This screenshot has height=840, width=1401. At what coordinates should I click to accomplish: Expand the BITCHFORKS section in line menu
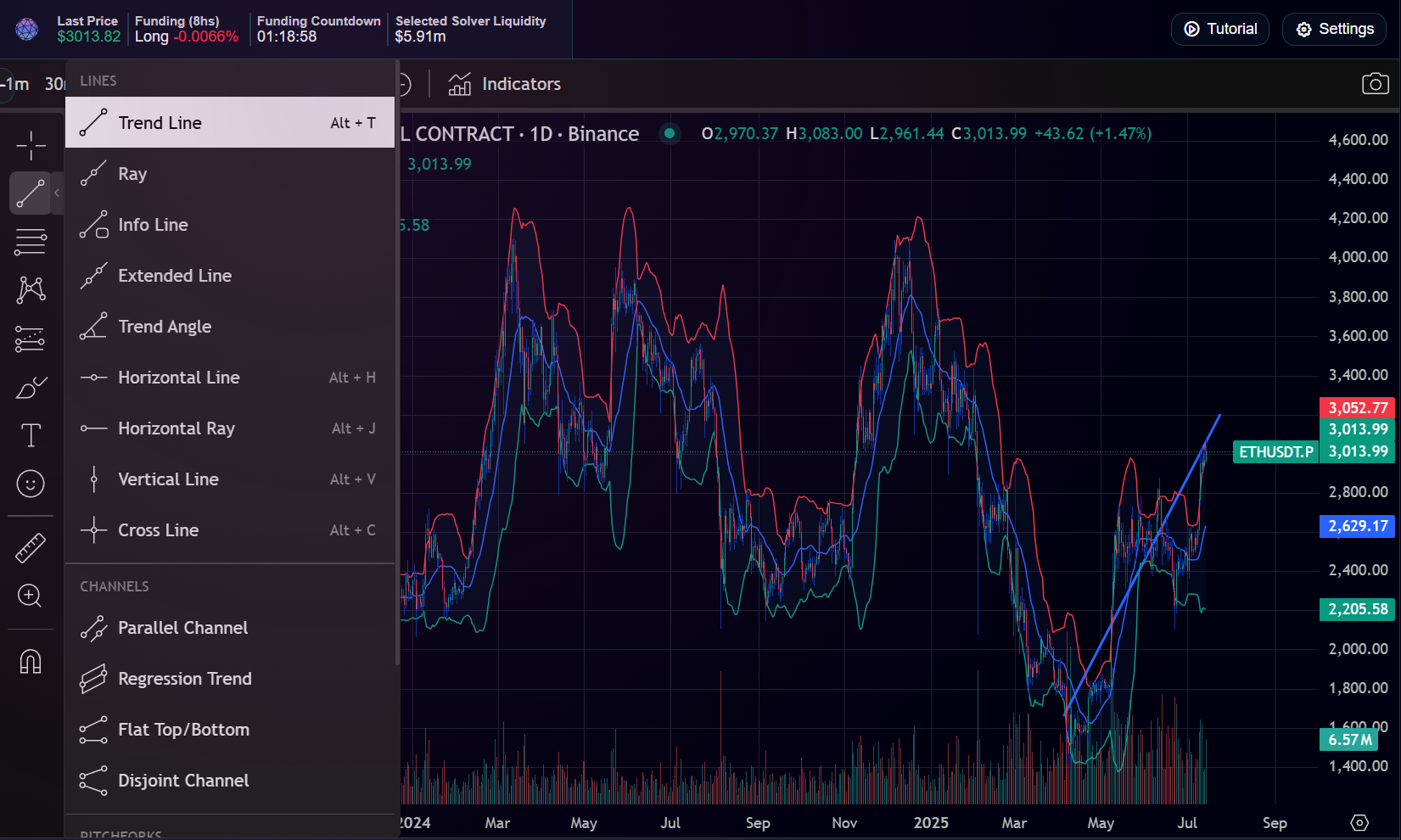click(121, 833)
